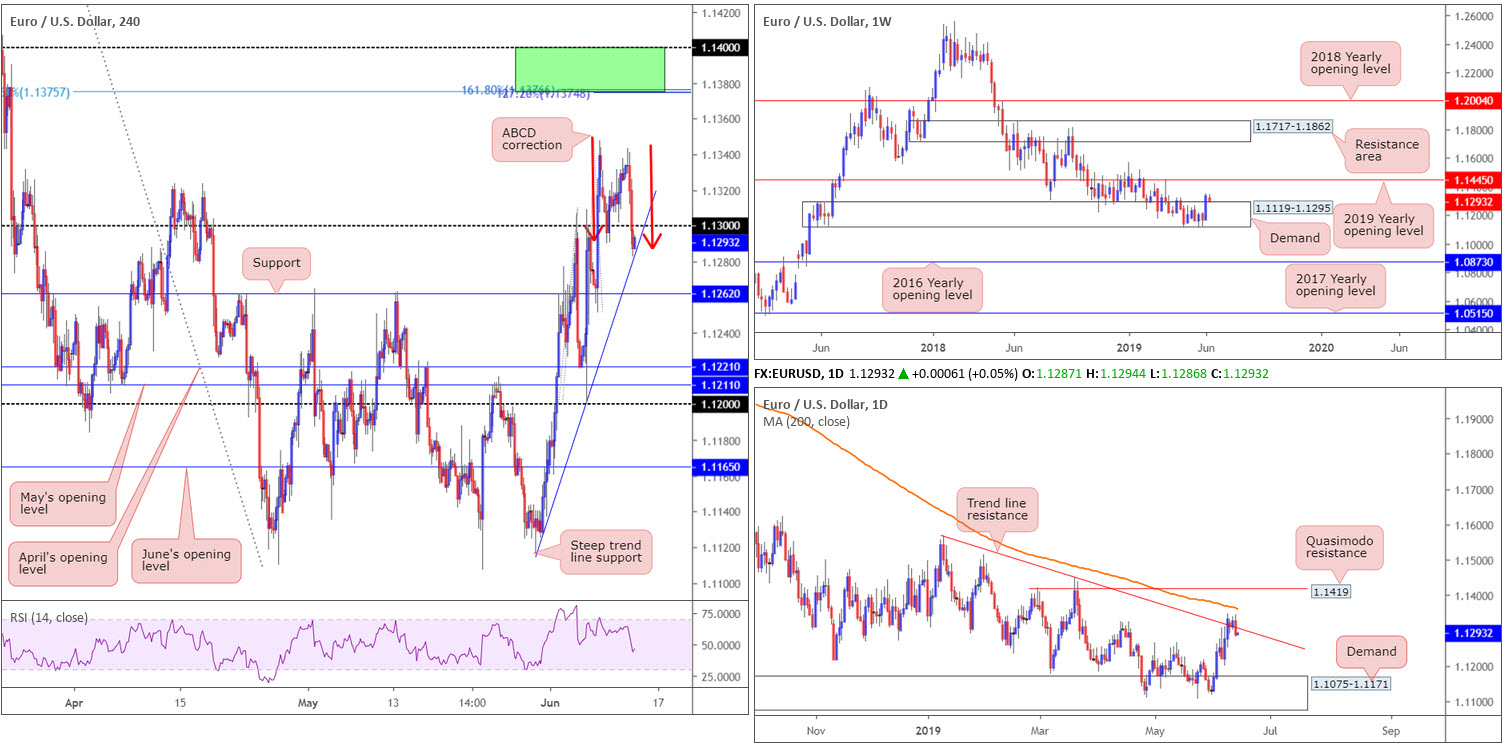Click the 1.12000 black price label
Image resolution: width=1503 pixels, height=744 pixels.
[x=719, y=404]
